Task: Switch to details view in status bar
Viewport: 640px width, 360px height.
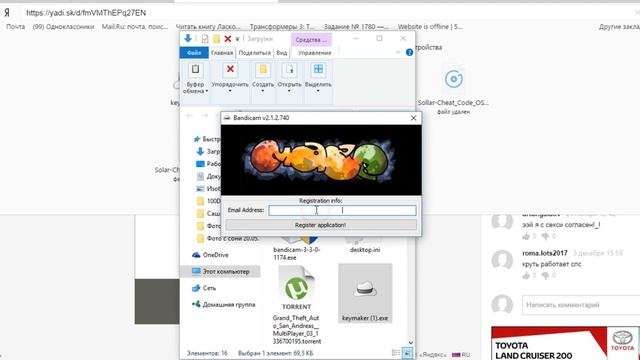Action: (x=396, y=353)
